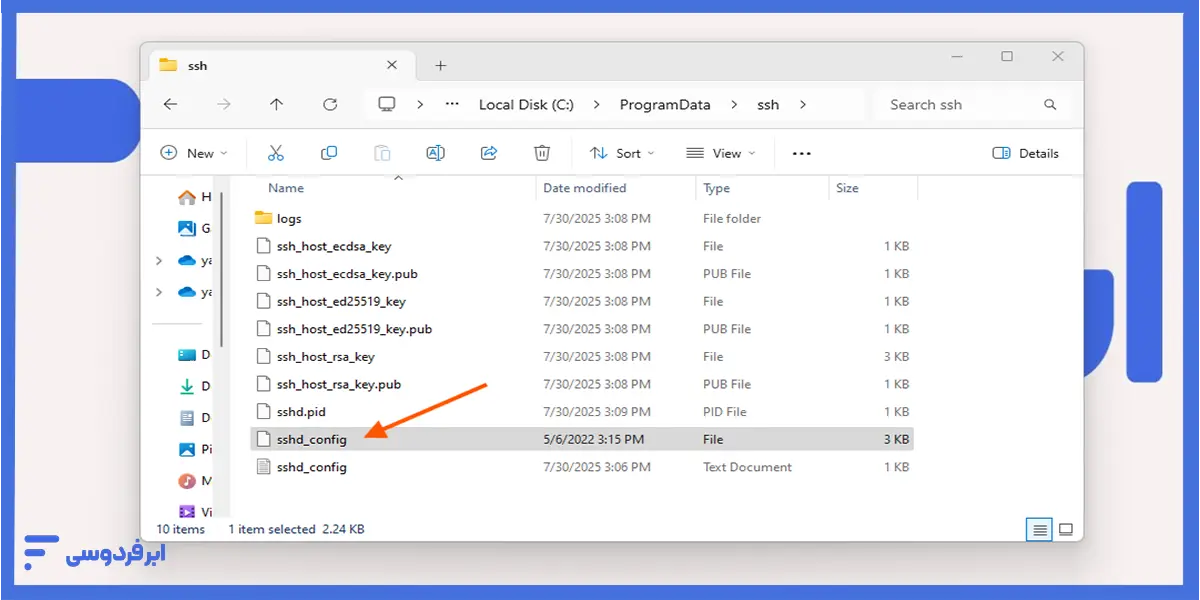Select the sshd.pid file
Image resolution: width=1200 pixels, height=600 pixels.
pyautogui.click(x=581, y=411)
